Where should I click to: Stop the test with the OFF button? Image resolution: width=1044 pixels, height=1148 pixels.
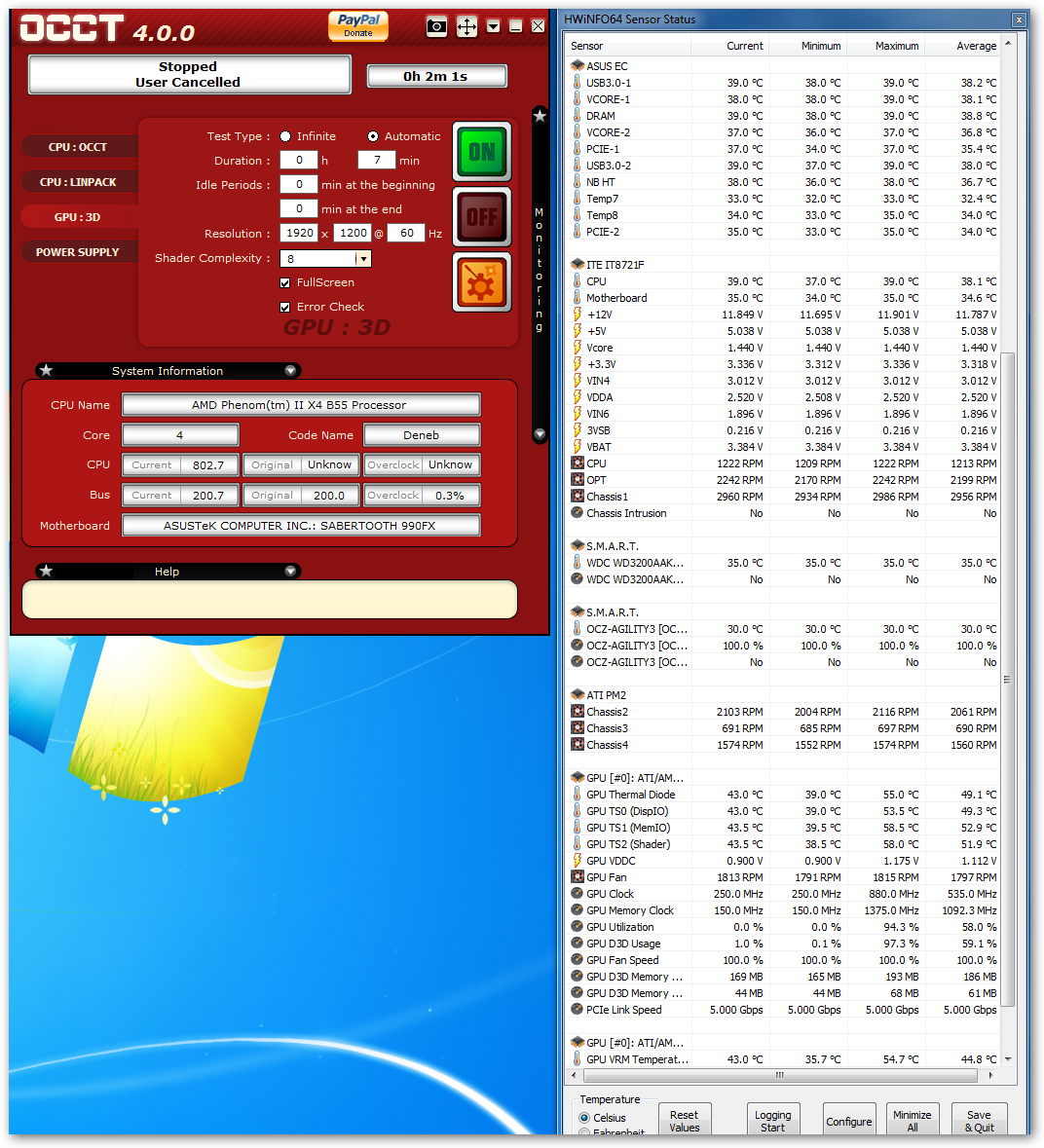[x=482, y=217]
